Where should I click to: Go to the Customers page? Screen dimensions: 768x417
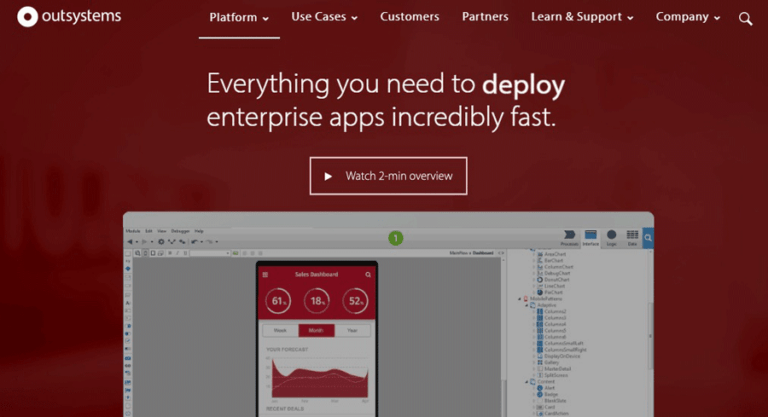(x=409, y=17)
